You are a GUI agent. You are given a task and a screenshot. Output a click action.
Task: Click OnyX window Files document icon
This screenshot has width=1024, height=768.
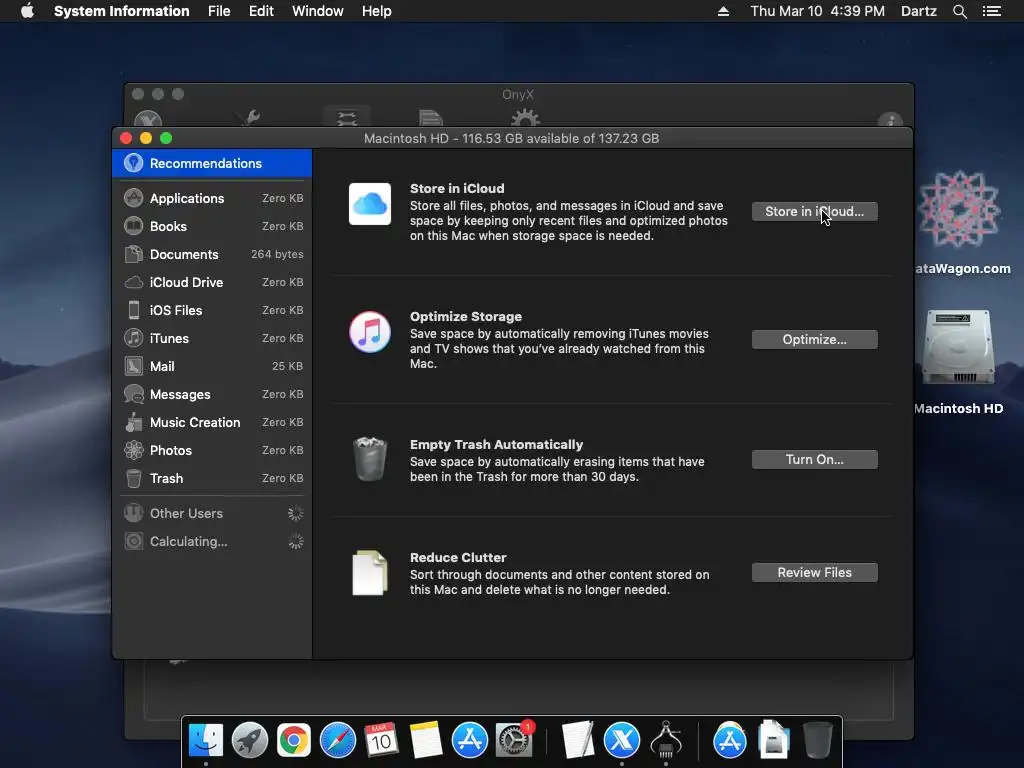pos(430,118)
